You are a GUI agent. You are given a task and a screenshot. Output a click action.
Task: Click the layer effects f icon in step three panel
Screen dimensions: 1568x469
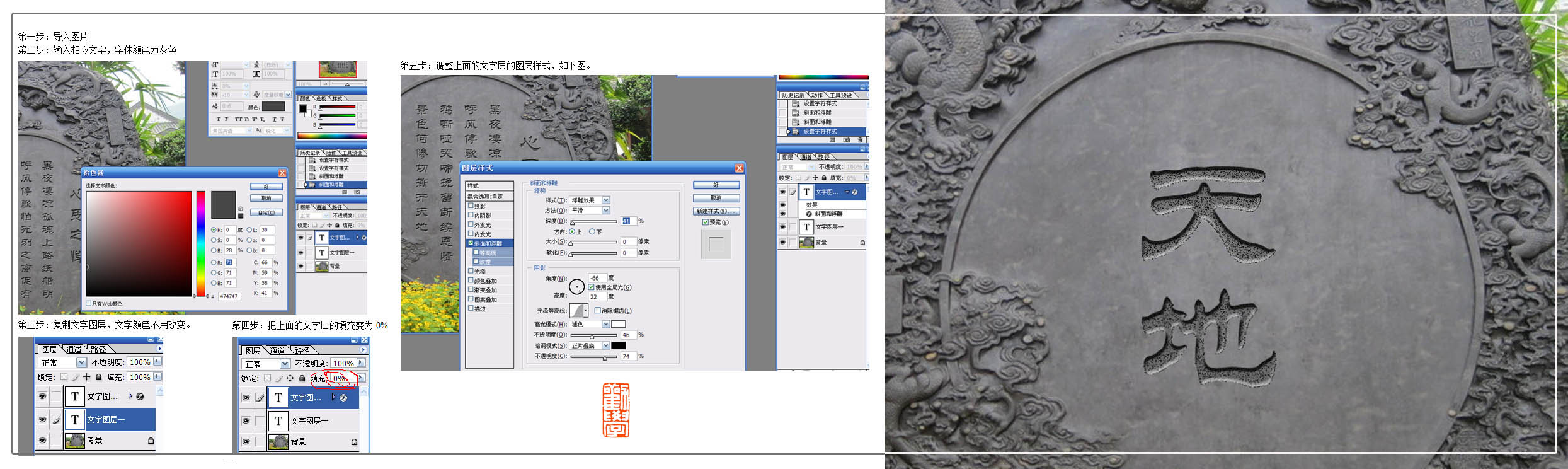(140, 397)
